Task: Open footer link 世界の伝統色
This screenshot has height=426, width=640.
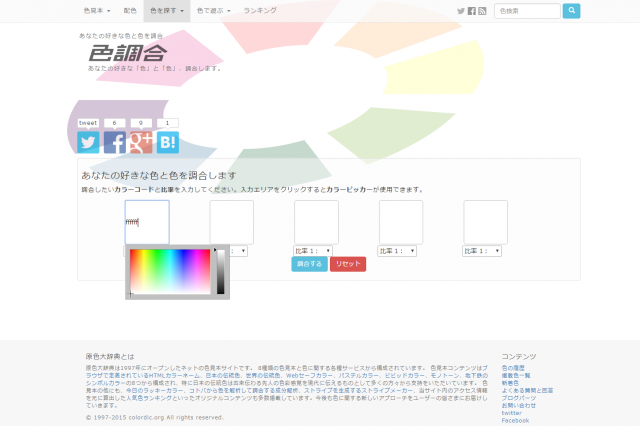Action: click(x=263, y=375)
